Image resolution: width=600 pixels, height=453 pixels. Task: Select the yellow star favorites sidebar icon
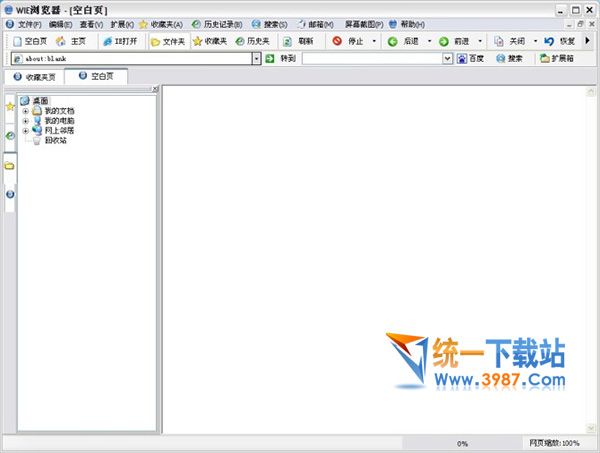[10, 106]
